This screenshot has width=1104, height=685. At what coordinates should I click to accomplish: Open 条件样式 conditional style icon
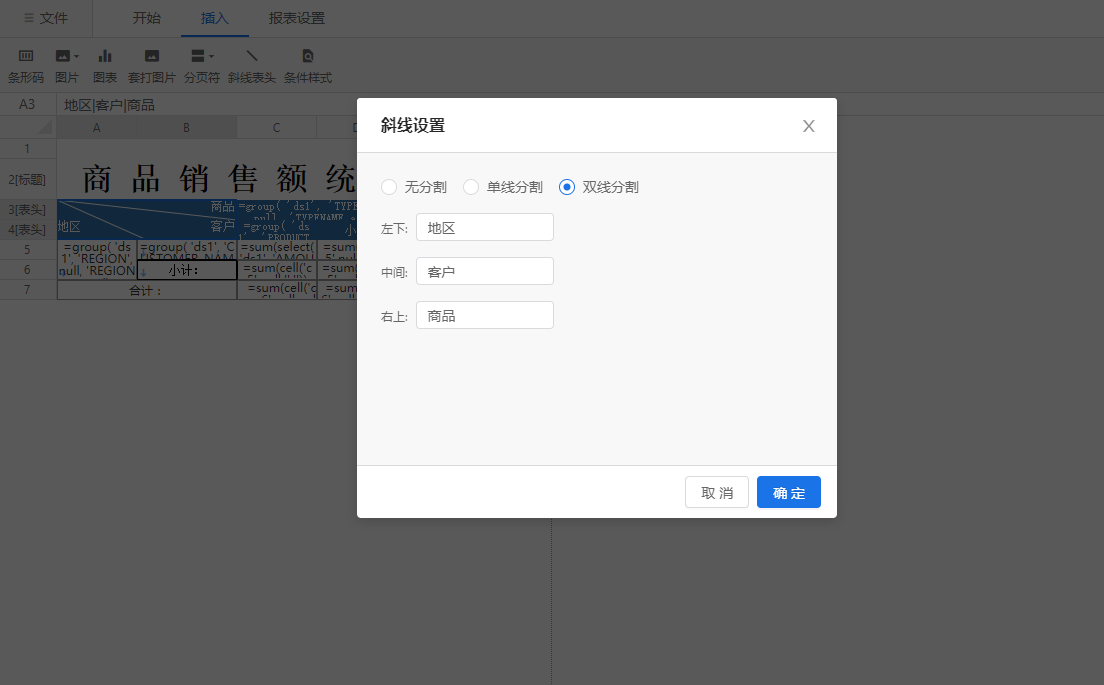308,56
